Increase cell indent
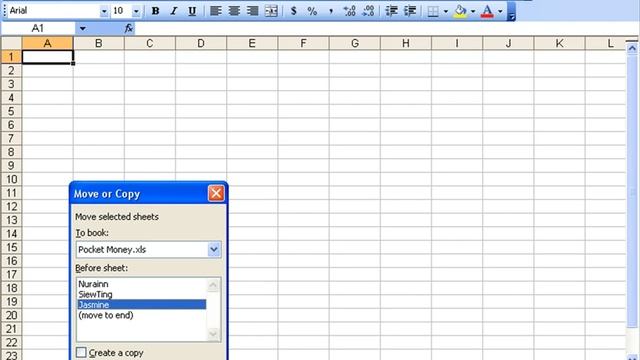Screen dimensions: 640x360 pyautogui.click(x=410, y=11)
